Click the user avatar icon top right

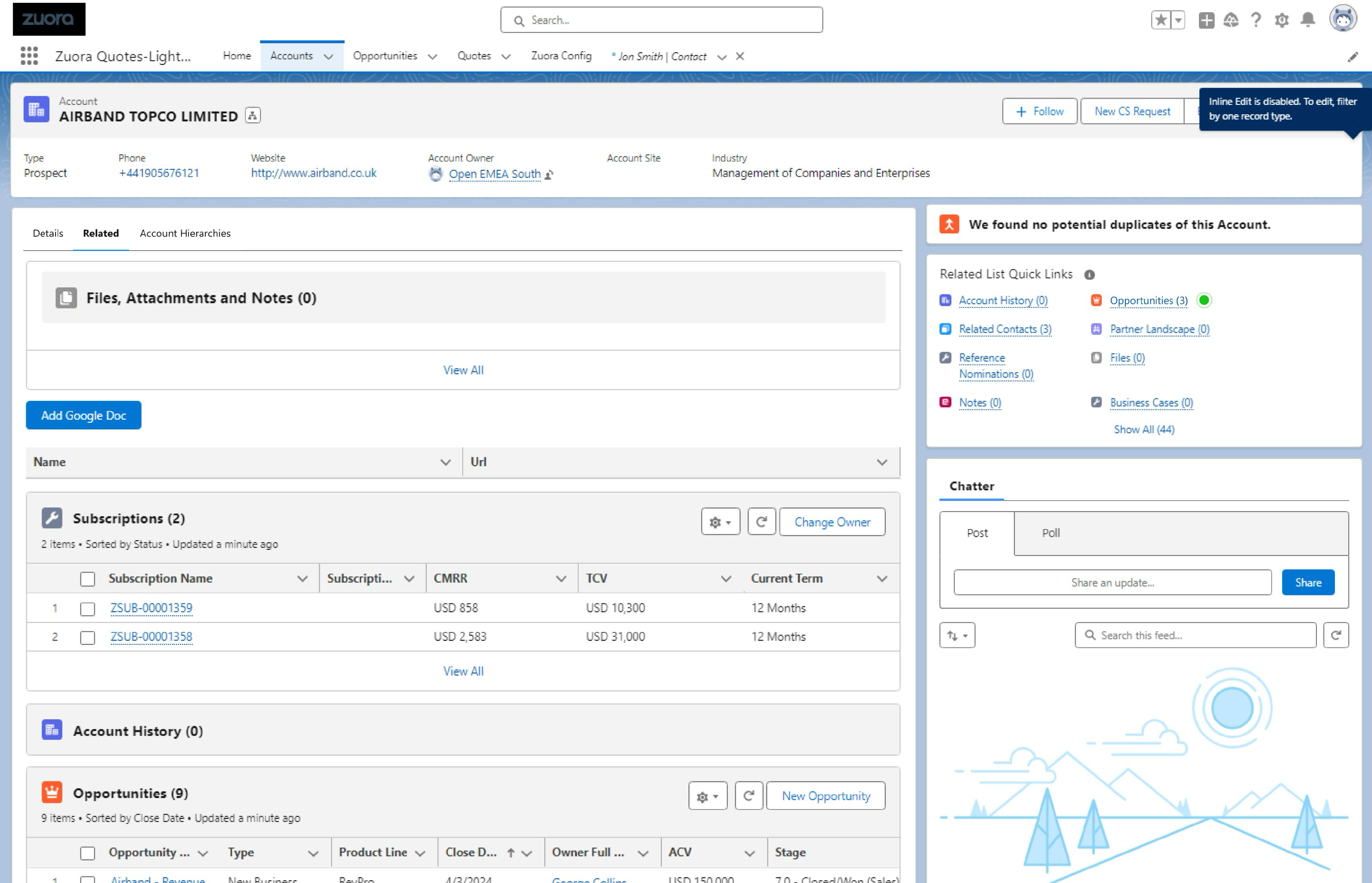1342,19
